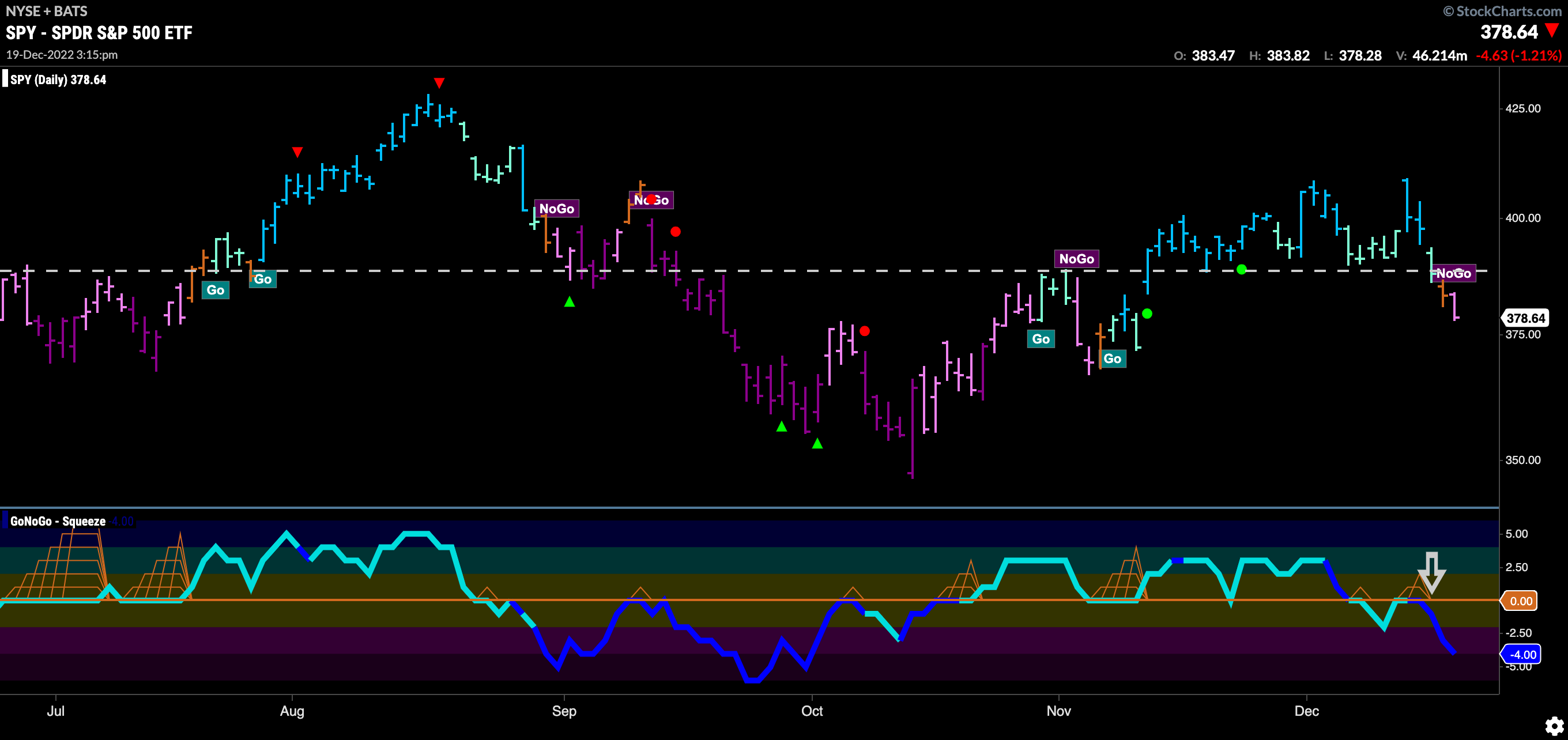Screen dimensions: 1568x740
Task: Click the green triangle marker below early September bars
Action: point(569,301)
